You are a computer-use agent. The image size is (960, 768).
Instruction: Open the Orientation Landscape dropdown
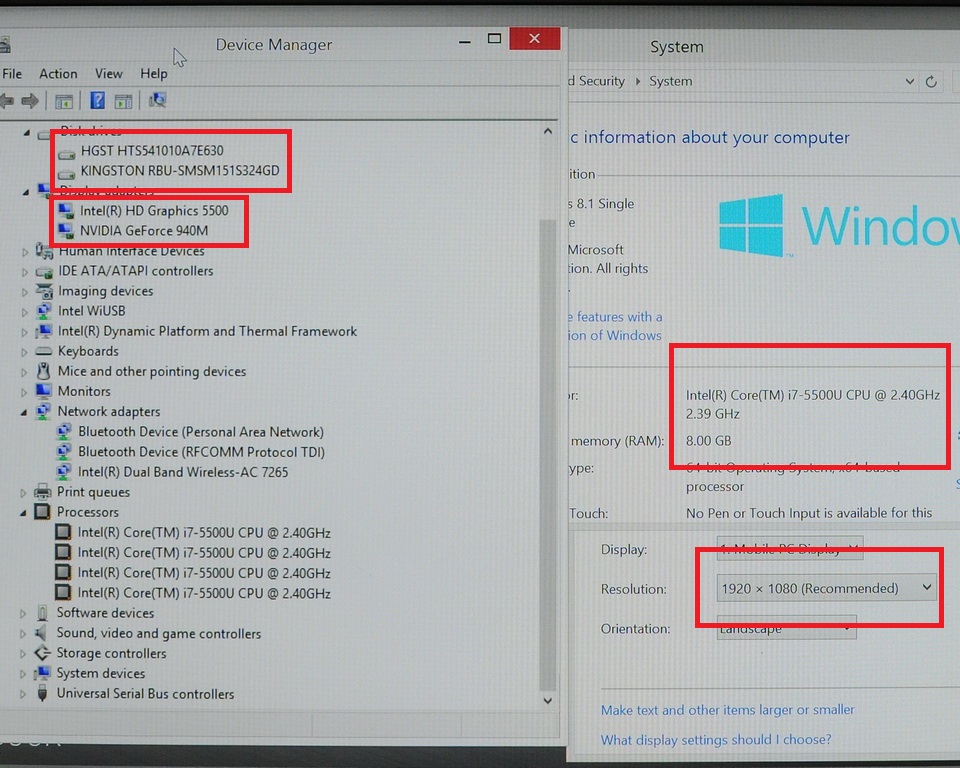786,628
